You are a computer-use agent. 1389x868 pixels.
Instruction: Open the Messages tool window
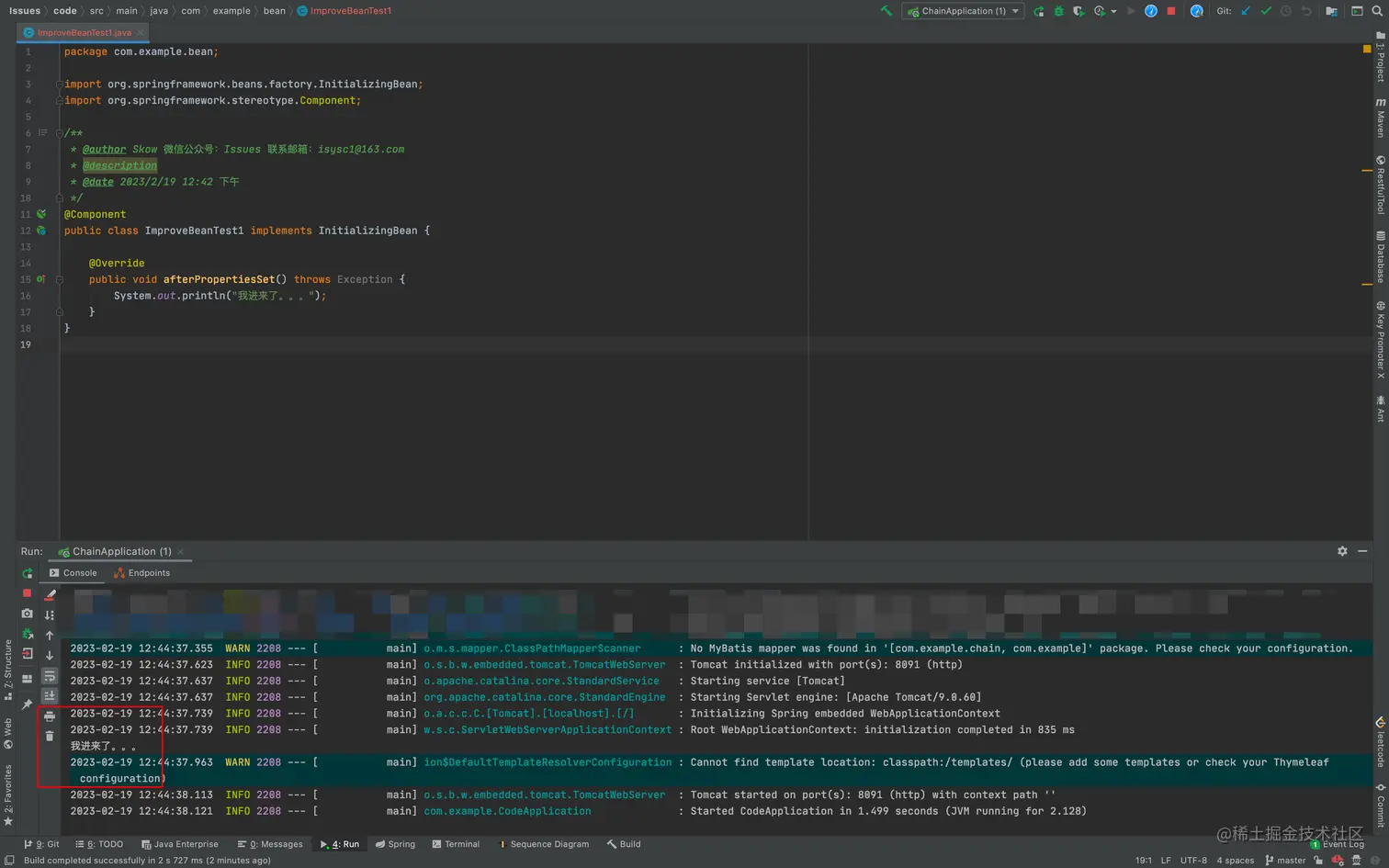click(270, 844)
